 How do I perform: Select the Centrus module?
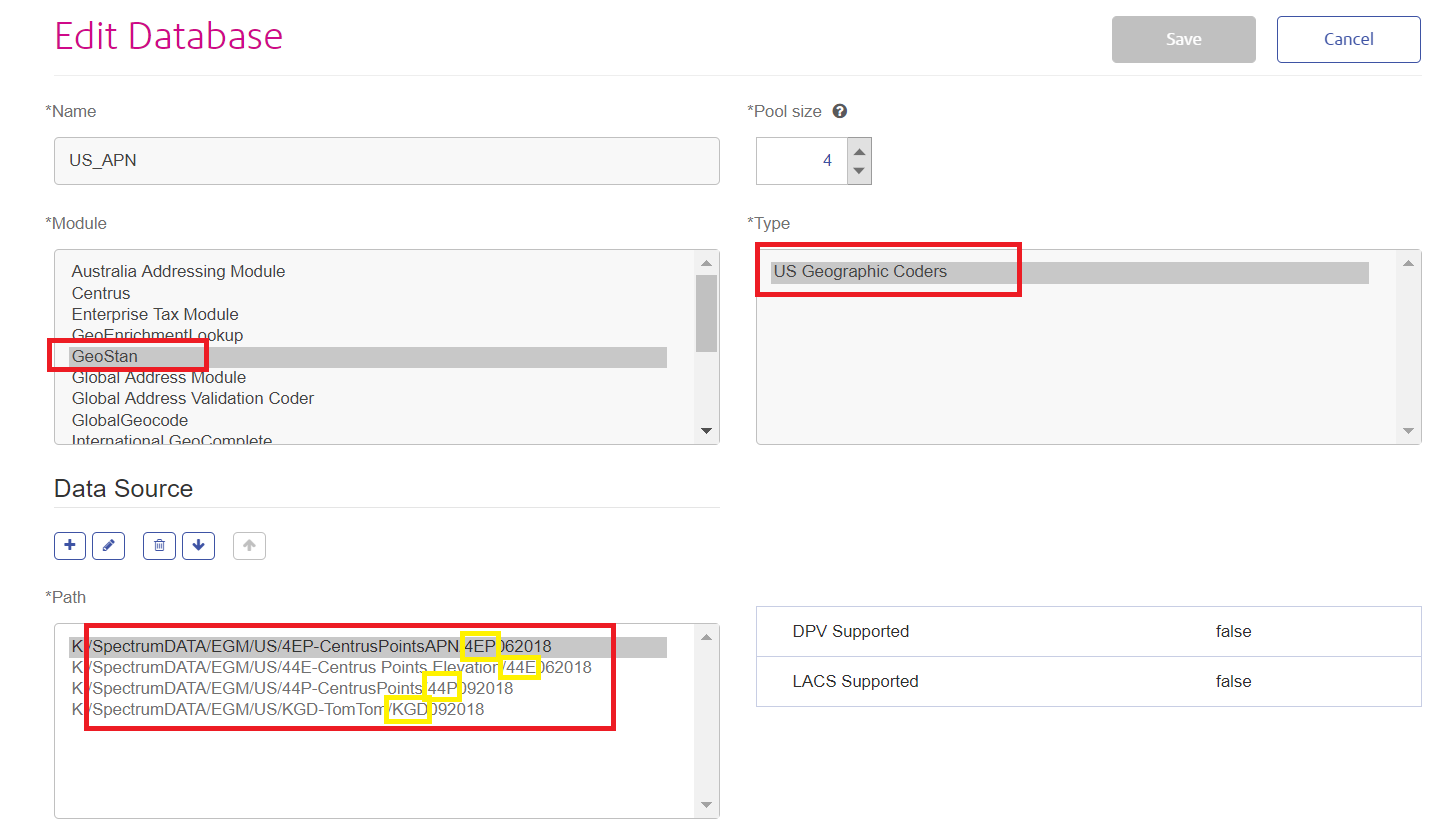click(x=100, y=292)
